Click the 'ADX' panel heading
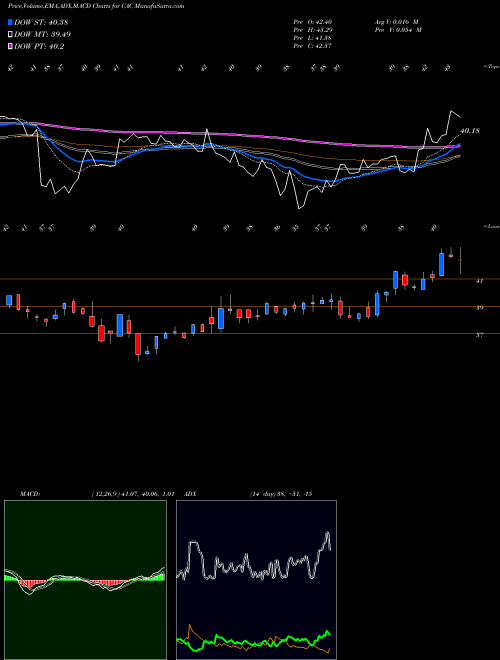Screen dimensions: 500x660 pos(191,494)
